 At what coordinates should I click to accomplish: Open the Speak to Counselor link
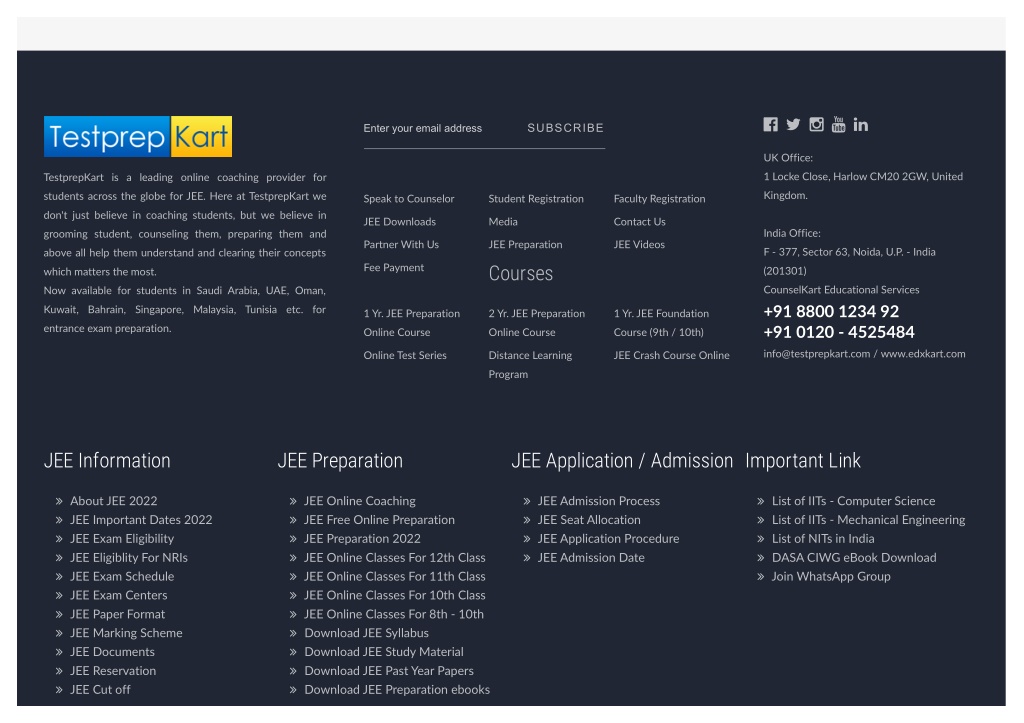point(409,199)
